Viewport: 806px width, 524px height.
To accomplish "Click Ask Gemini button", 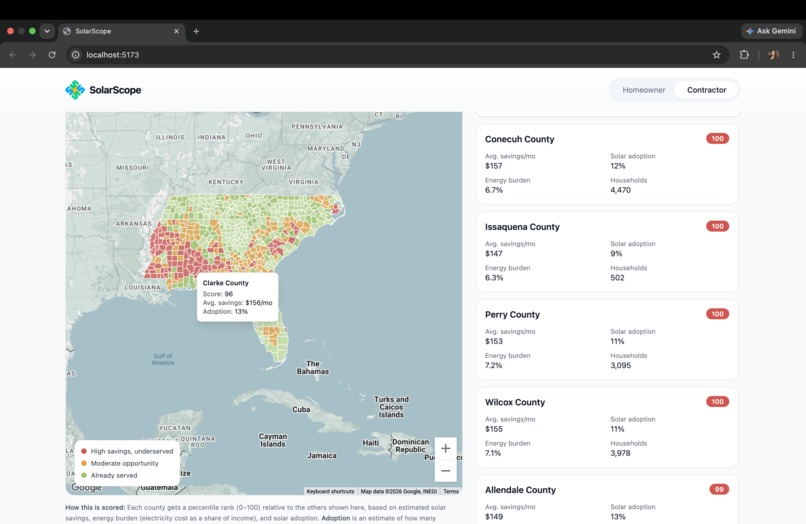I will tap(771, 31).
